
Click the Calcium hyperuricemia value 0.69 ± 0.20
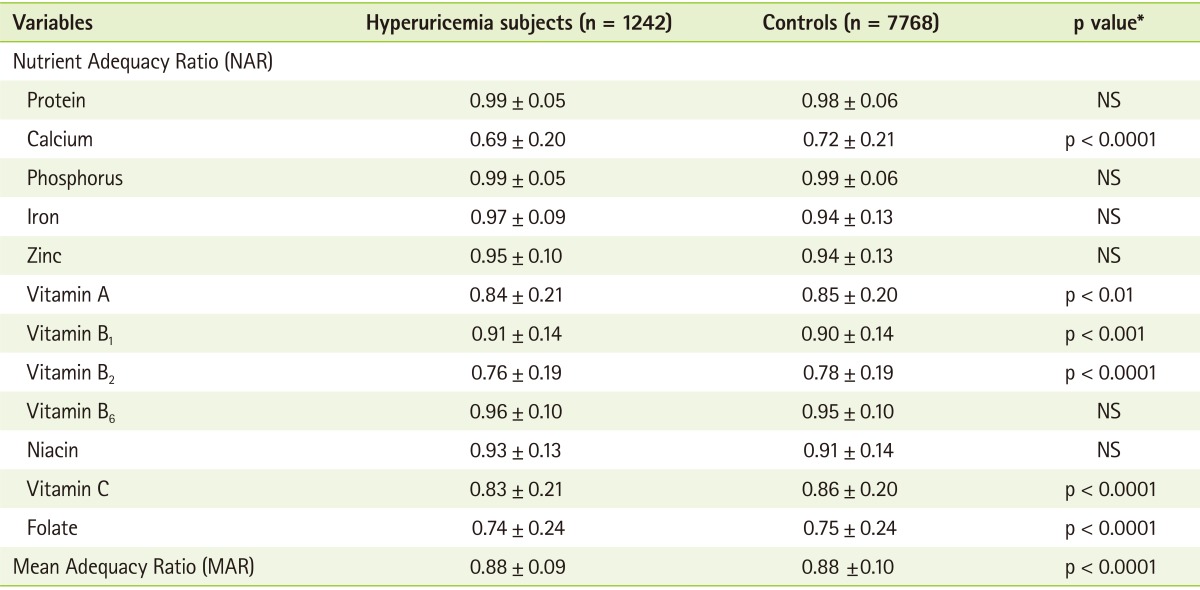(x=517, y=139)
